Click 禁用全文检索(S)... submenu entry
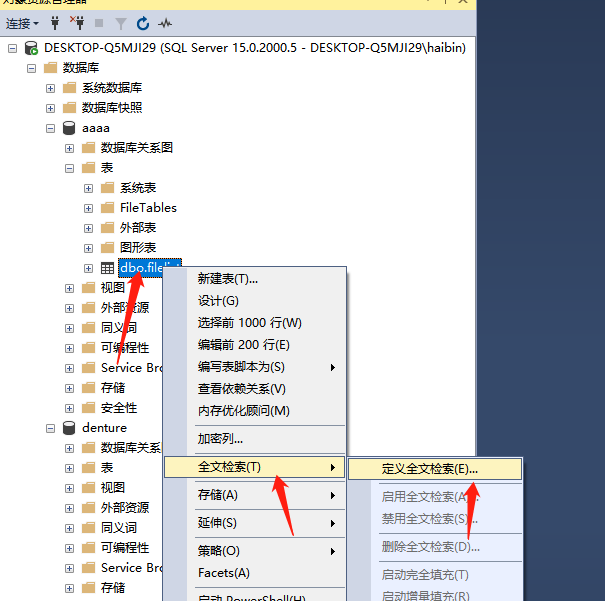The width and height of the screenshot is (605, 601). (x=435, y=519)
